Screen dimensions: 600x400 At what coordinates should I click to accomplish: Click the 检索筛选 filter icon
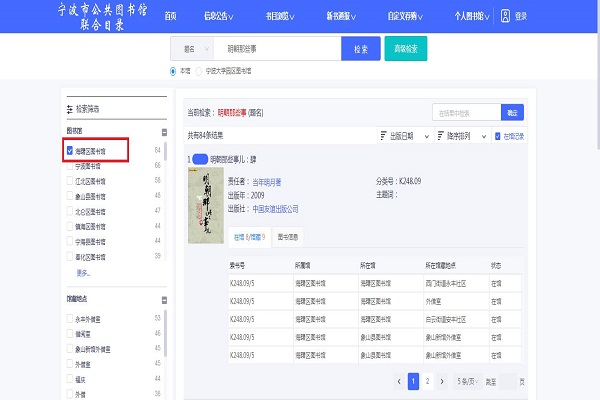pyautogui.click(x=70, y=108)
